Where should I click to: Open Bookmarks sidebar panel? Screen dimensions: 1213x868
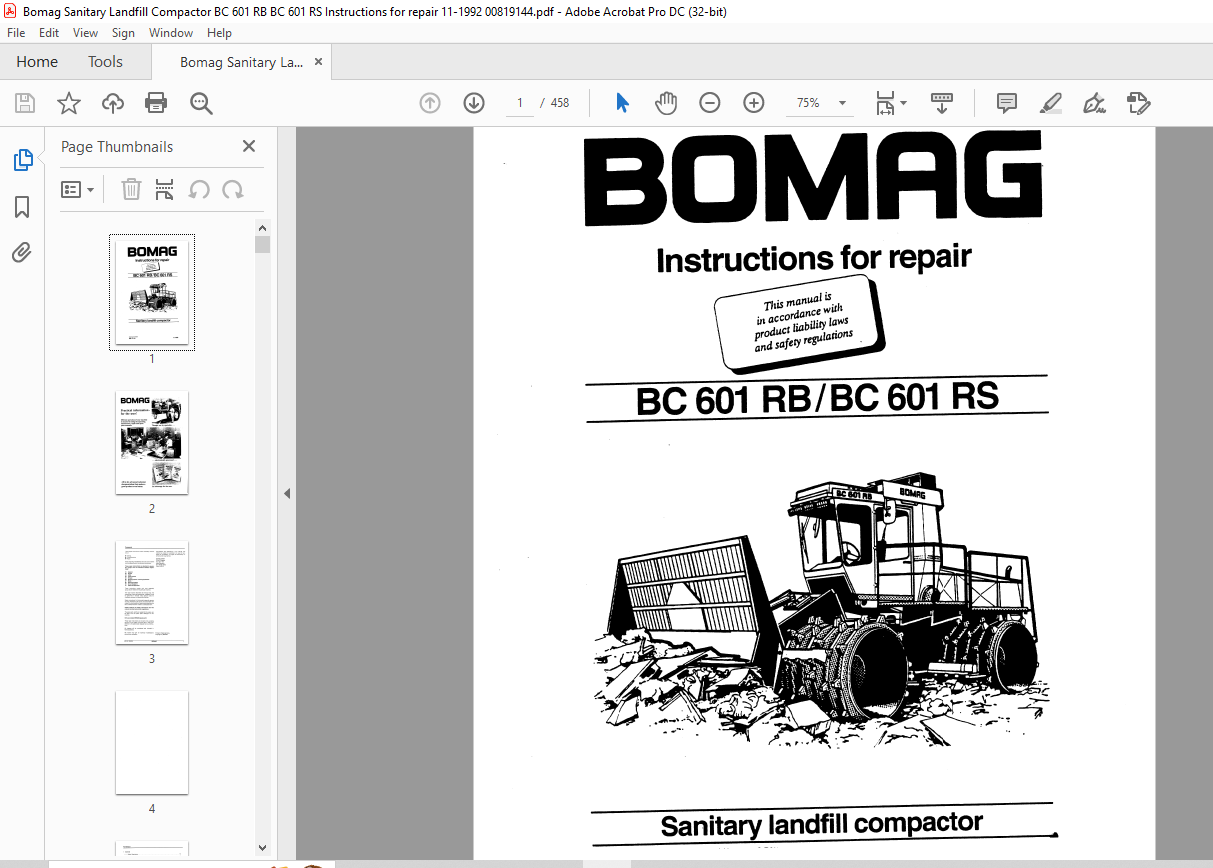click(22, 207)
